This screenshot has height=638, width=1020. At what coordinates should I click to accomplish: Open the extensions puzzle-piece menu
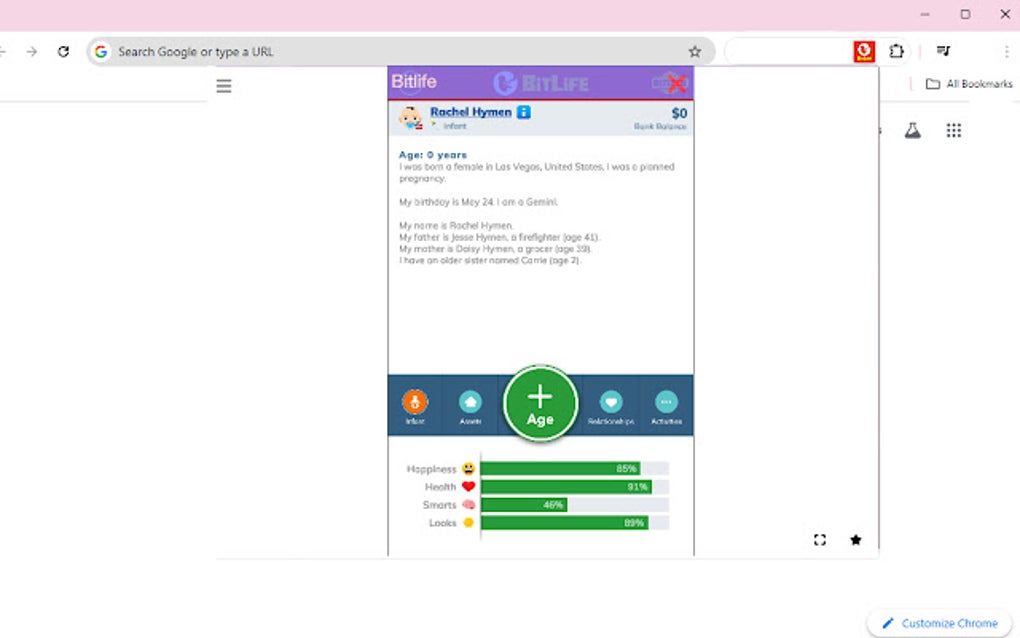click(896, 51)
